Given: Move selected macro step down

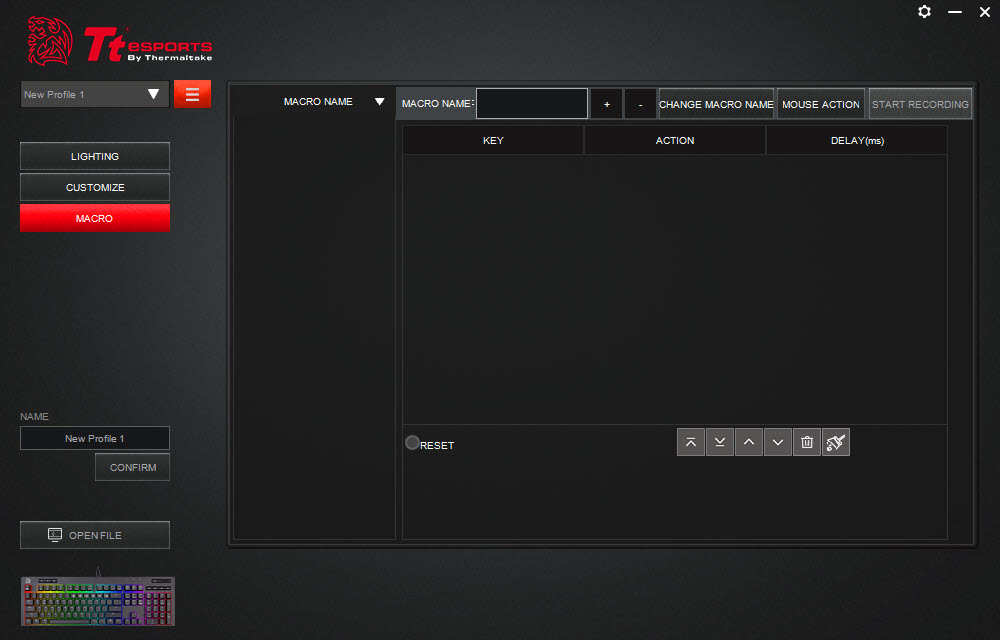Looking at the screenshot, I should coord(777,442).
